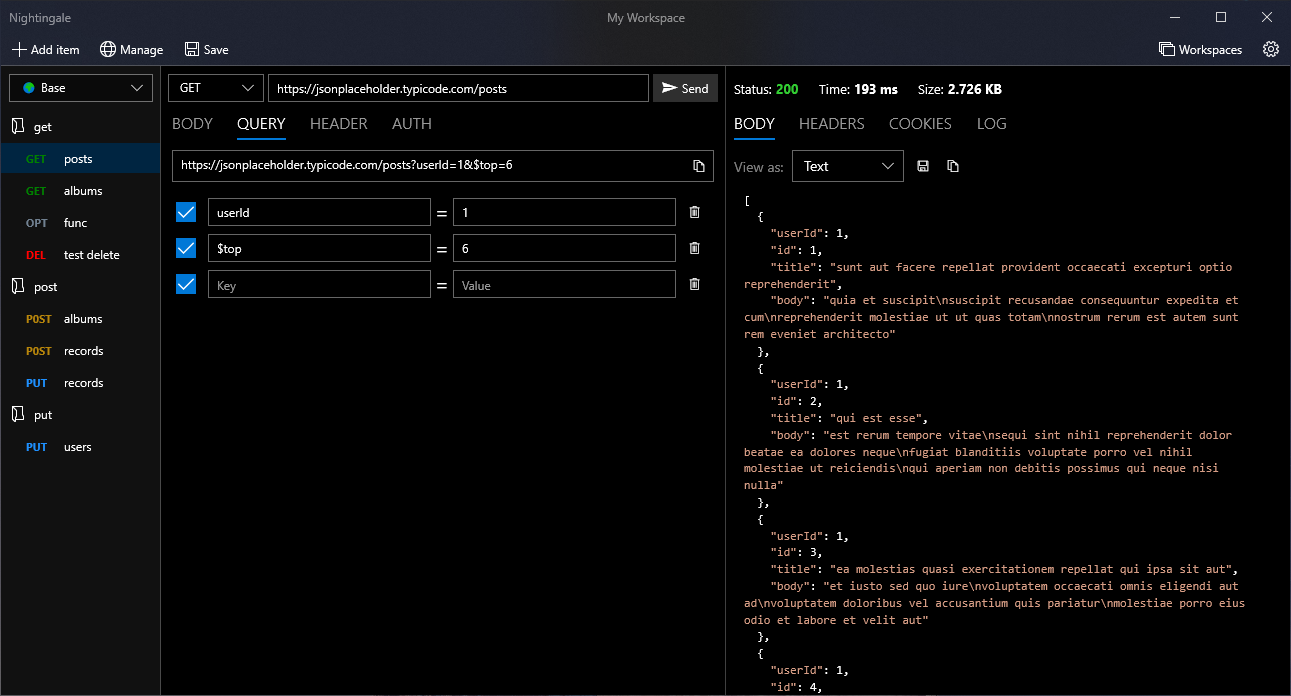The image size is (1291, 696).
Task: Uncheck the userId parameter checkbox
Action: 186,212
